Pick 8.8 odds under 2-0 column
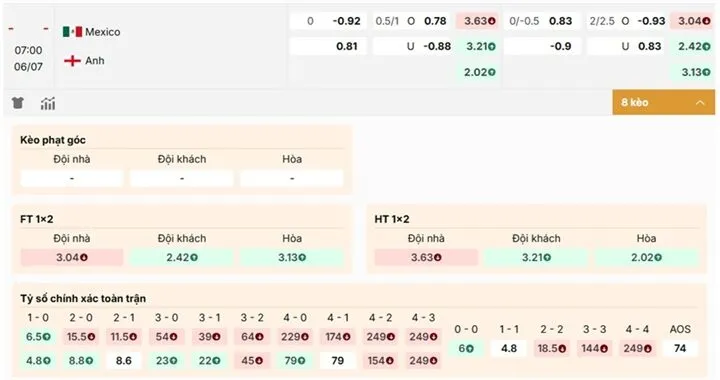Viewport: 720px width, 380px height. coord(80,361)
